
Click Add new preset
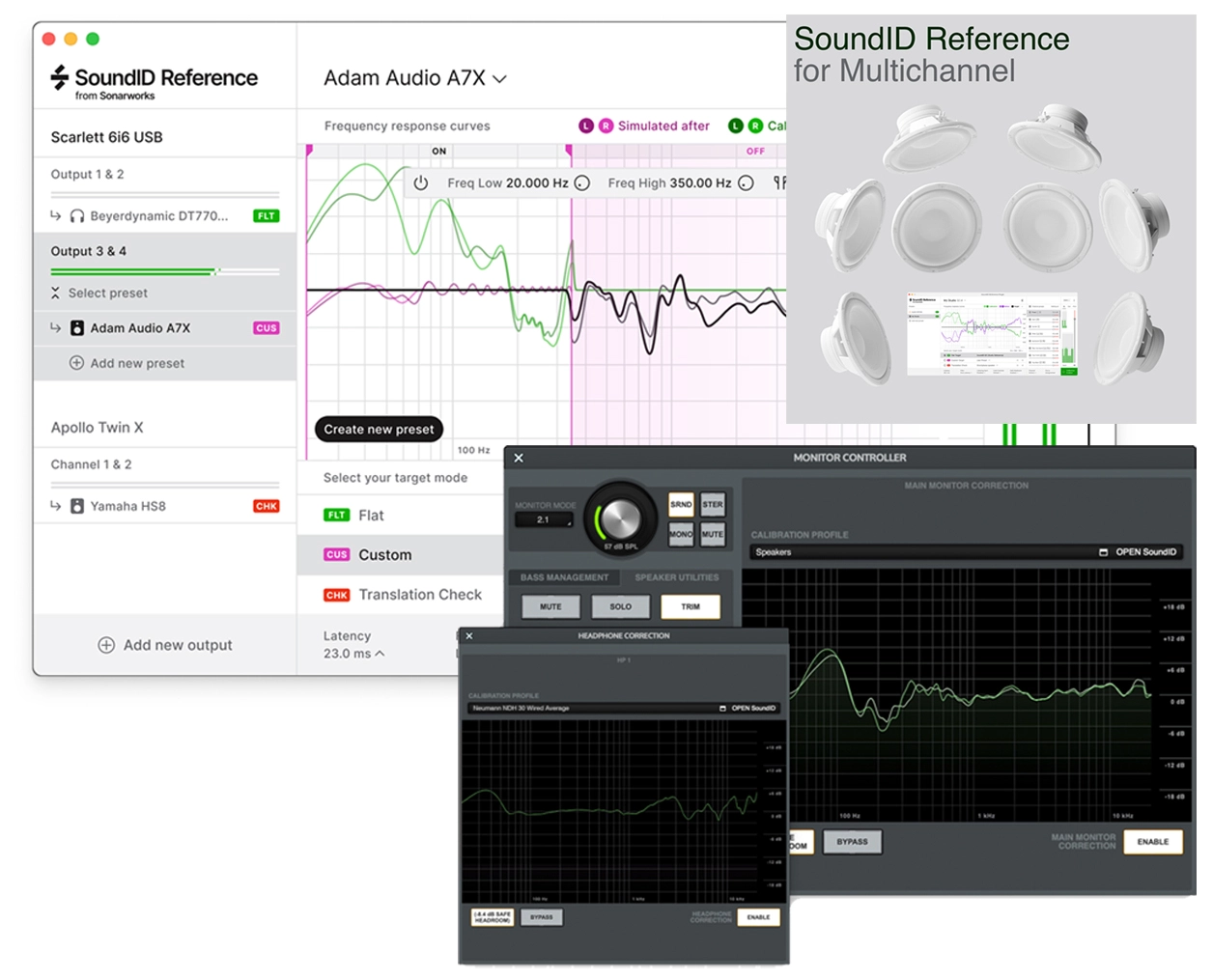[127, 363]
